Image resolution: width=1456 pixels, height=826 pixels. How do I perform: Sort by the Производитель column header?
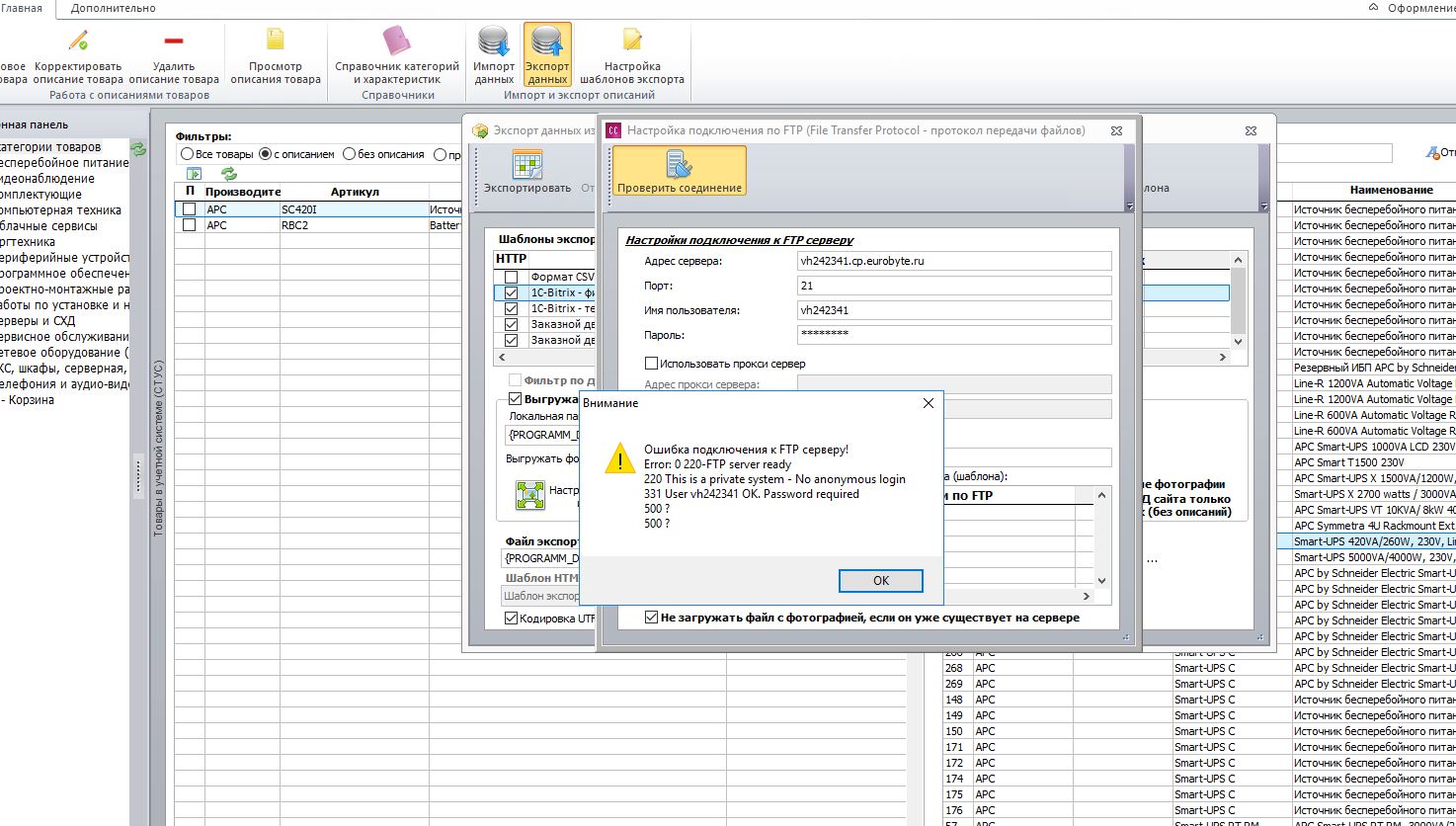(x=242, y=192)
